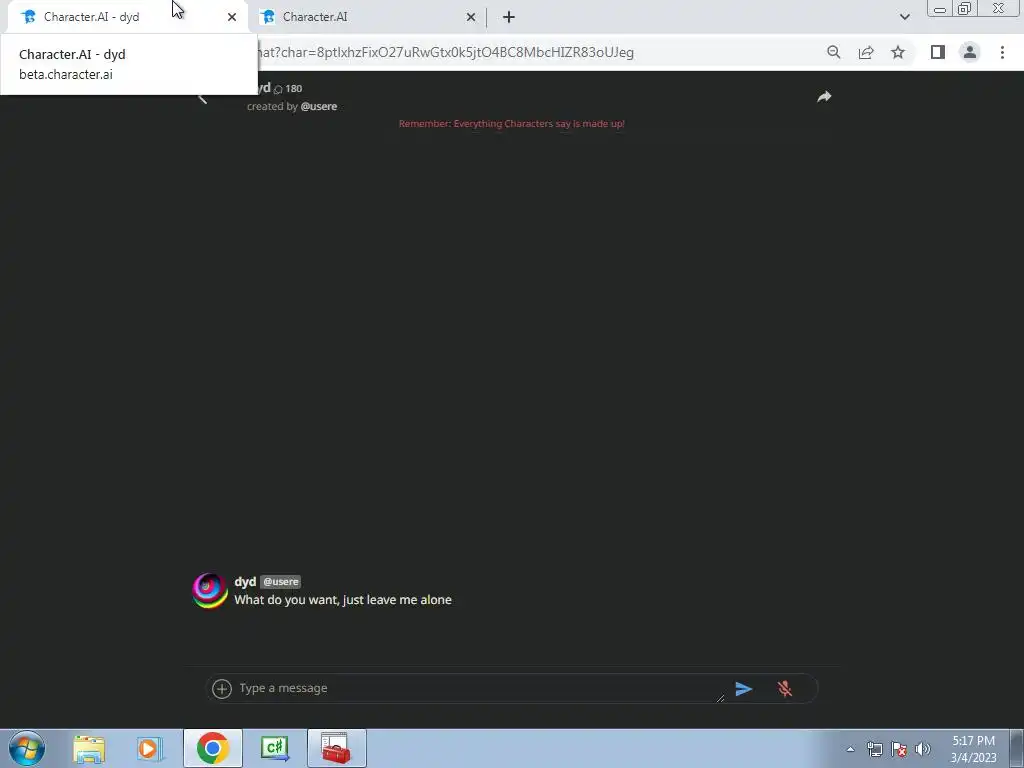This screenshot has width=1024, height=768.
Task: Go back using the left chevron
Action: (202, 99)
